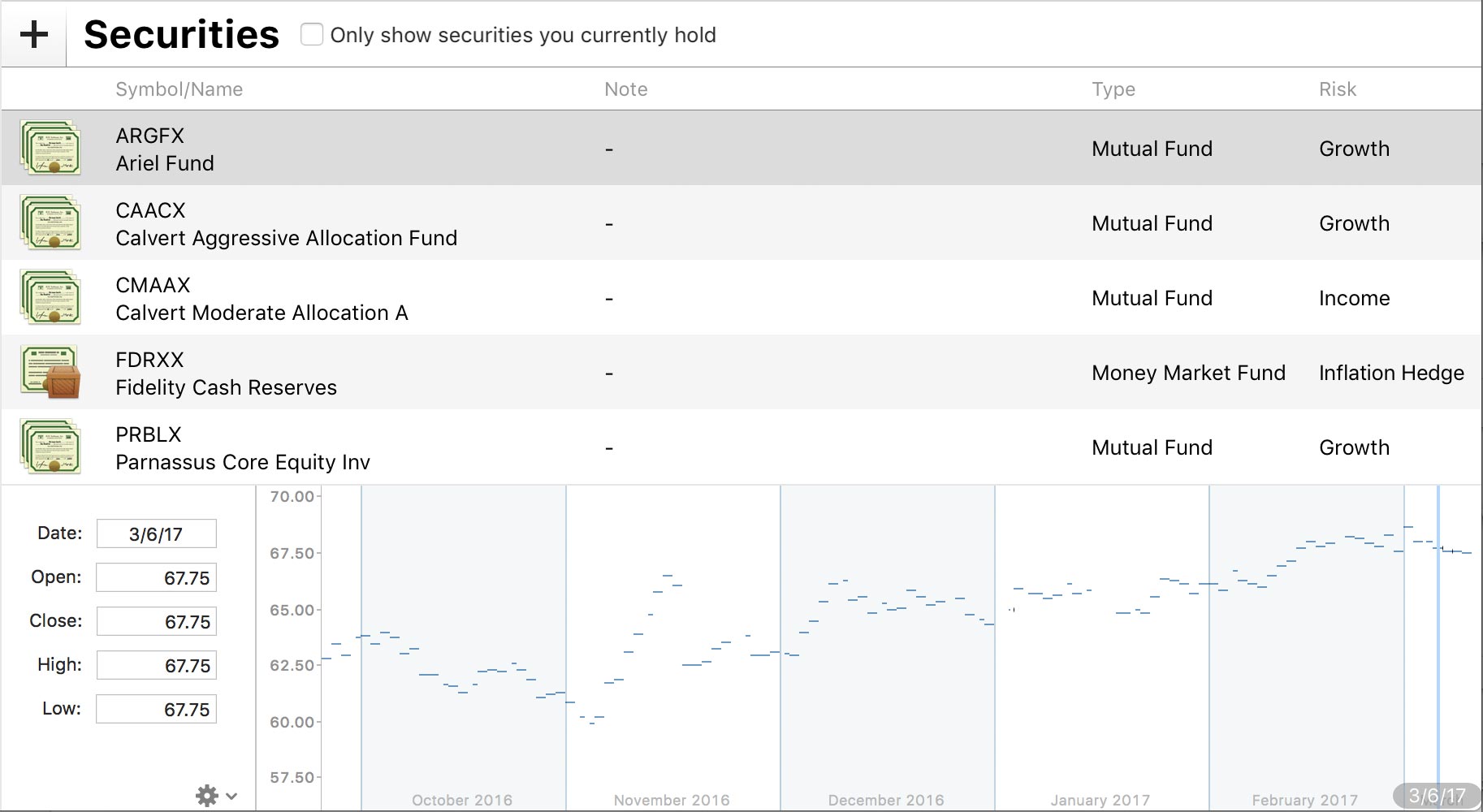This screenshot has width=1483, height=812.
Task: Open the gear settings menu below price fields
Action: (215, 796)
